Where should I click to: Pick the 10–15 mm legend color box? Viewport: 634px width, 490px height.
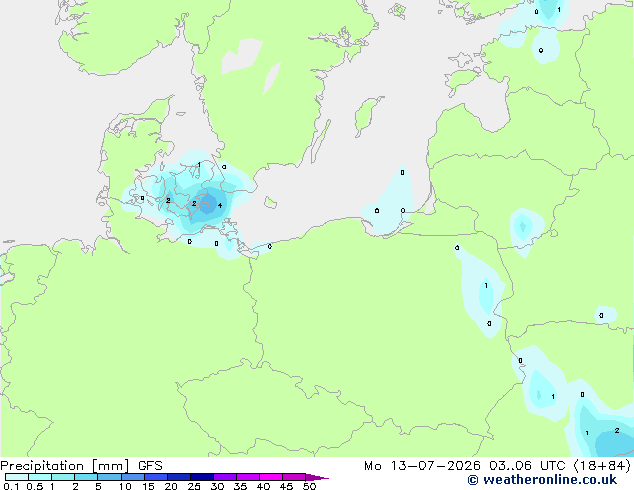132,477
